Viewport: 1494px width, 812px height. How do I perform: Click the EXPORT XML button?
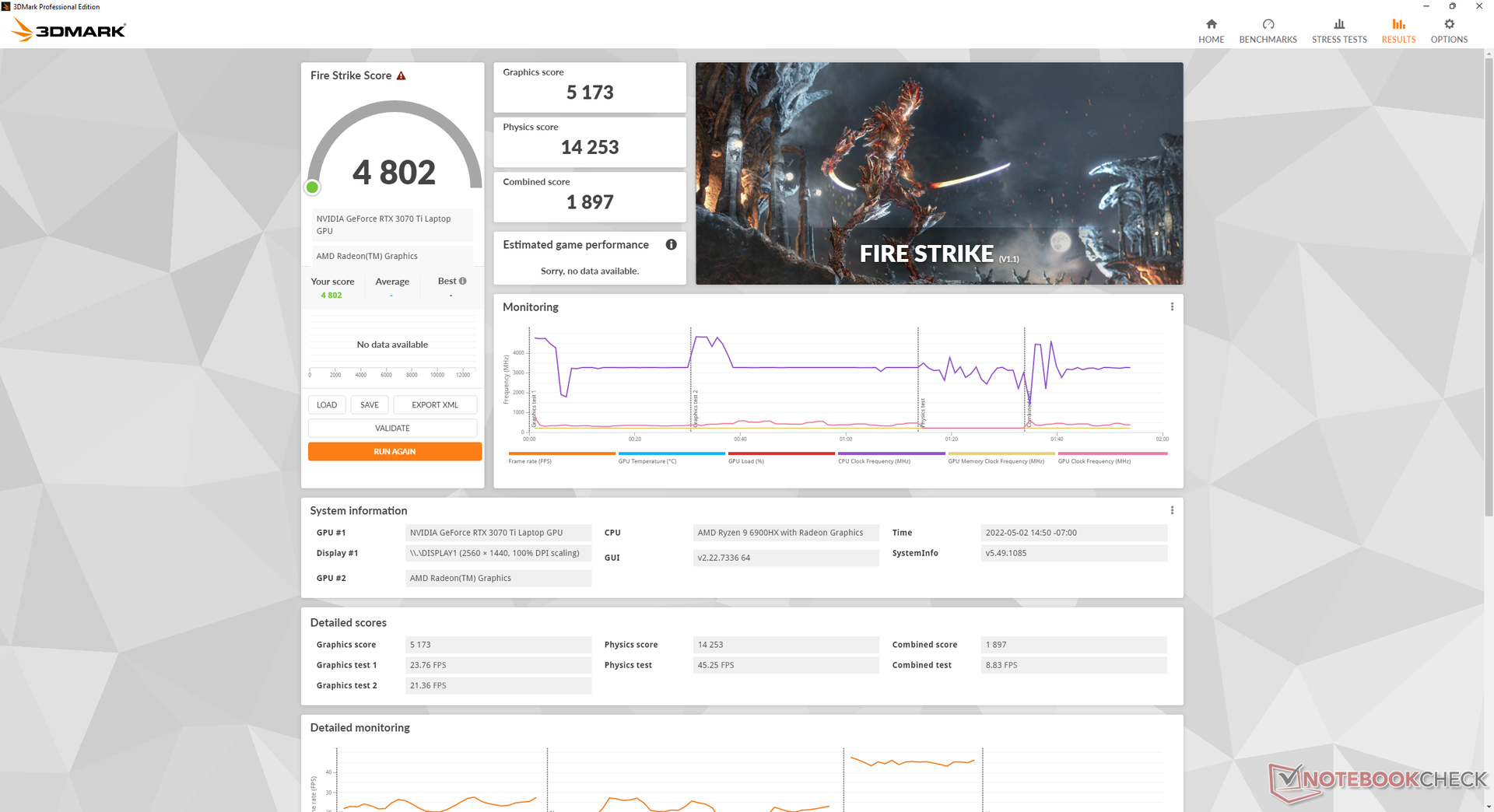coord(435,404)
